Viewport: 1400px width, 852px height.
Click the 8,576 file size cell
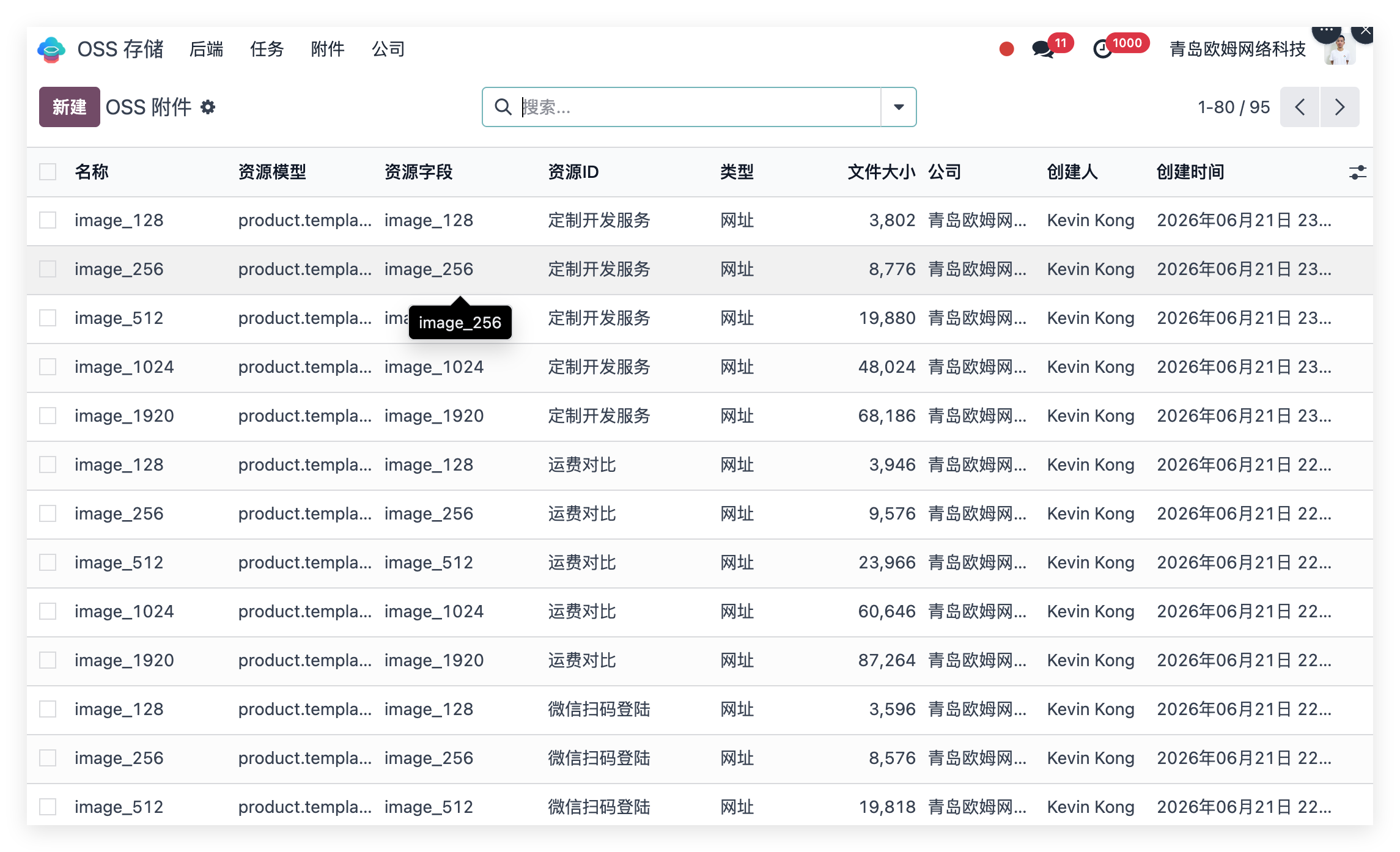(892, 758)
